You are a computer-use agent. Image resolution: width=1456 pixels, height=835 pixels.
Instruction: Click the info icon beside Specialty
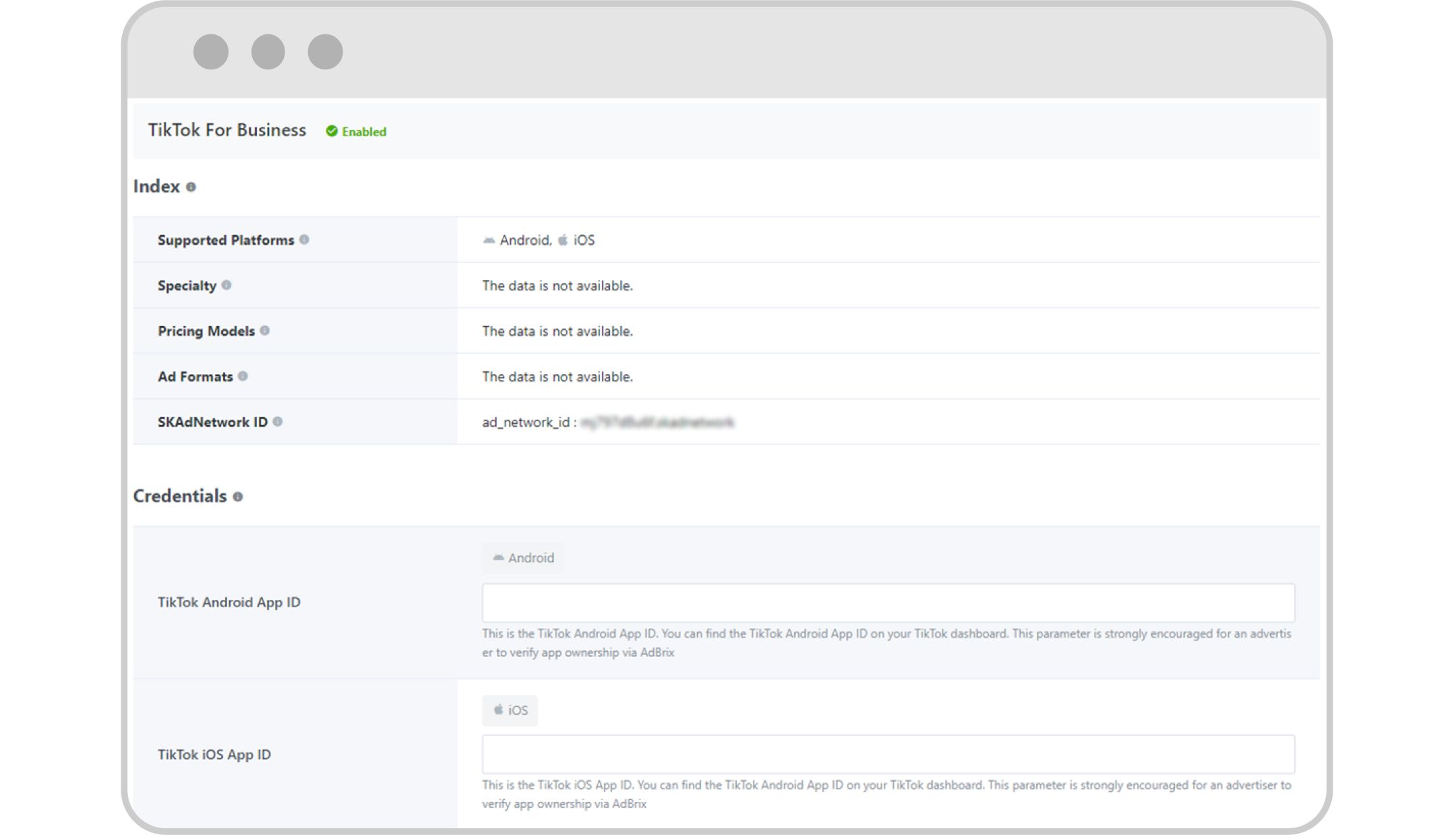click(x=226, y=285)
